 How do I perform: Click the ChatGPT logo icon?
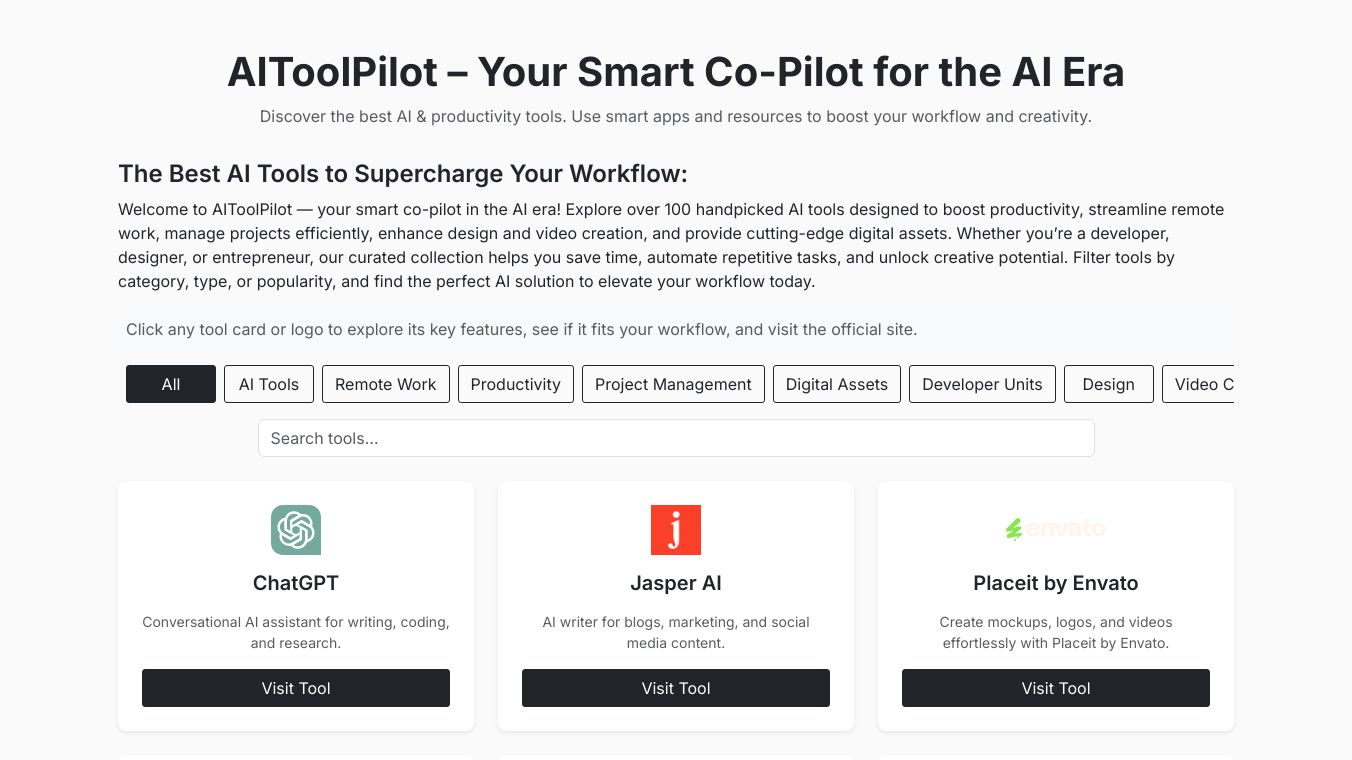[x=296, y=530]
